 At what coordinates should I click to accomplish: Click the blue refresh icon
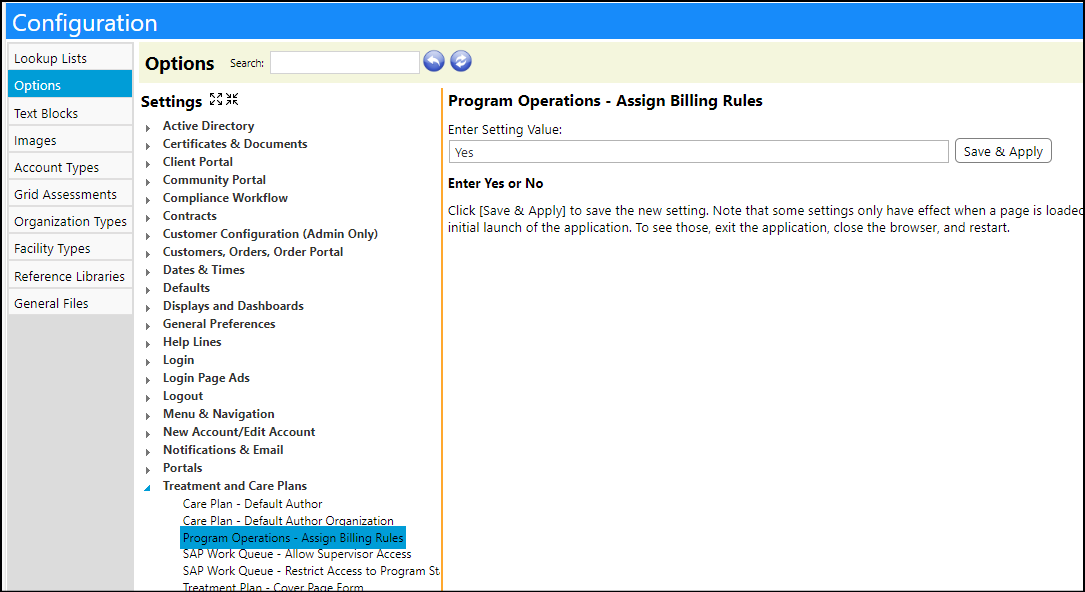[x=461, y=62]
